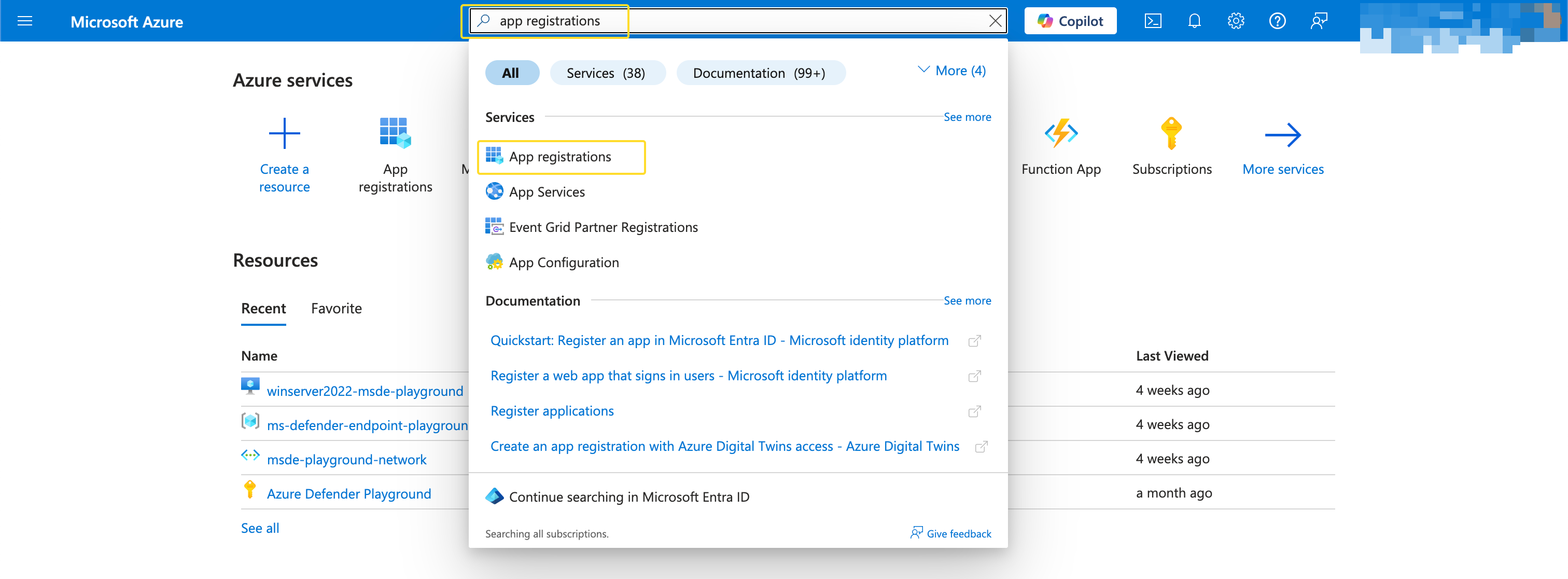Open the notifications bell
The width and height of the screenshot is (1568, 579).
click(1194, 21)
